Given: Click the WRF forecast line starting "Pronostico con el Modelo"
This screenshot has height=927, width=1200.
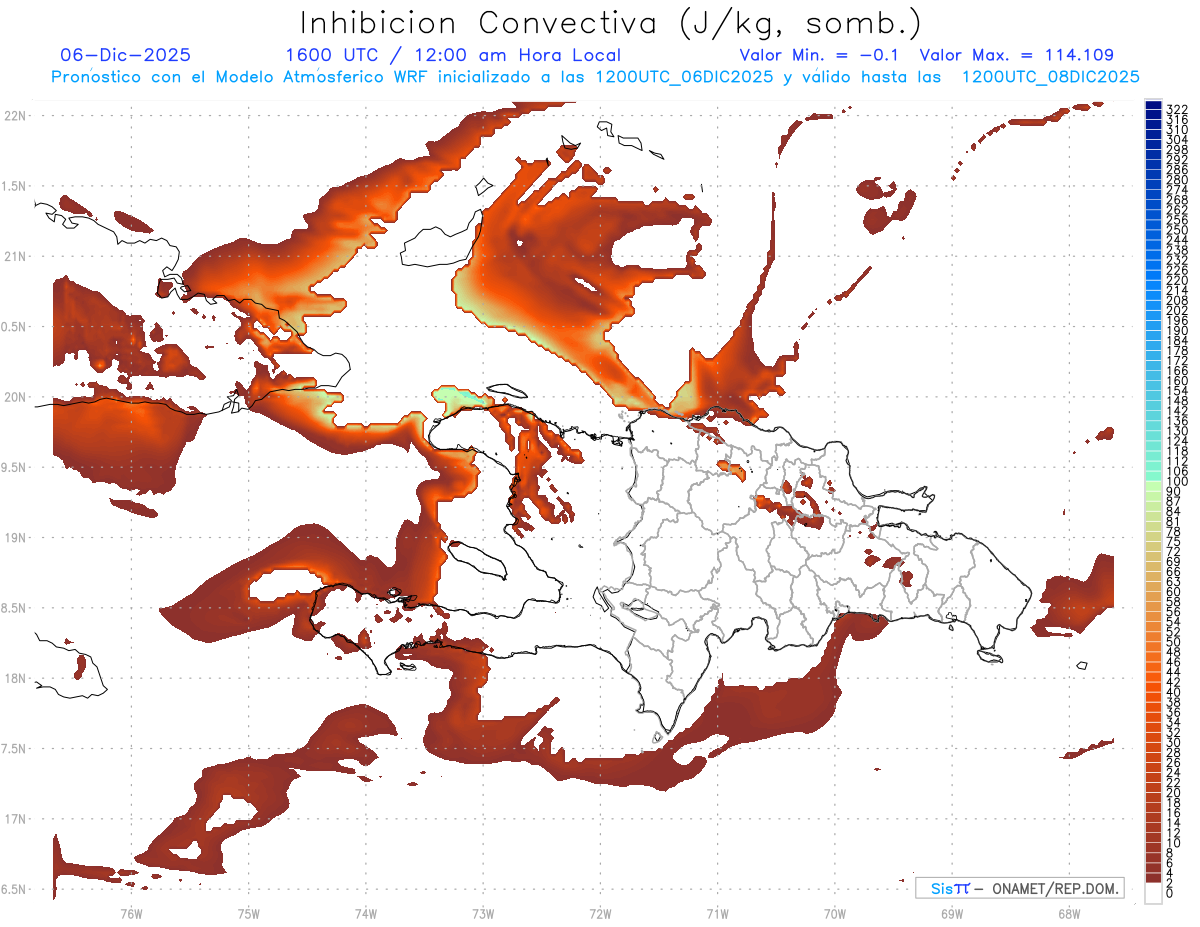Looking at the screenshot, I should pos(595,77).
